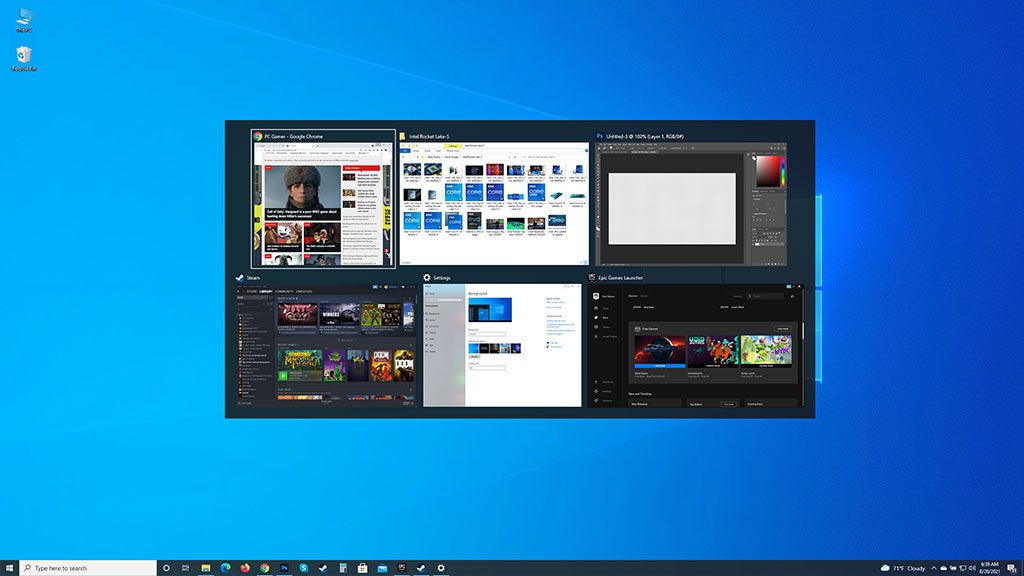Open Adobe Photoshop from the taskbar

point(284,567)
